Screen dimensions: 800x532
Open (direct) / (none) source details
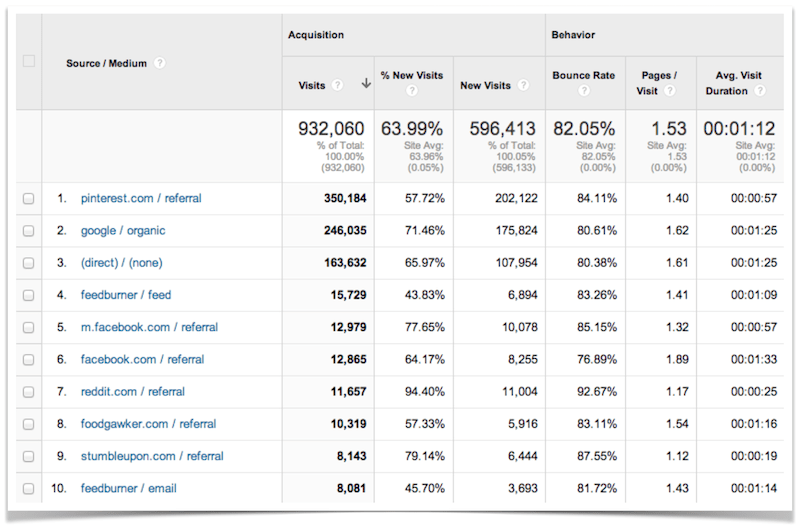pyautogui.click(x=121, y=263)
